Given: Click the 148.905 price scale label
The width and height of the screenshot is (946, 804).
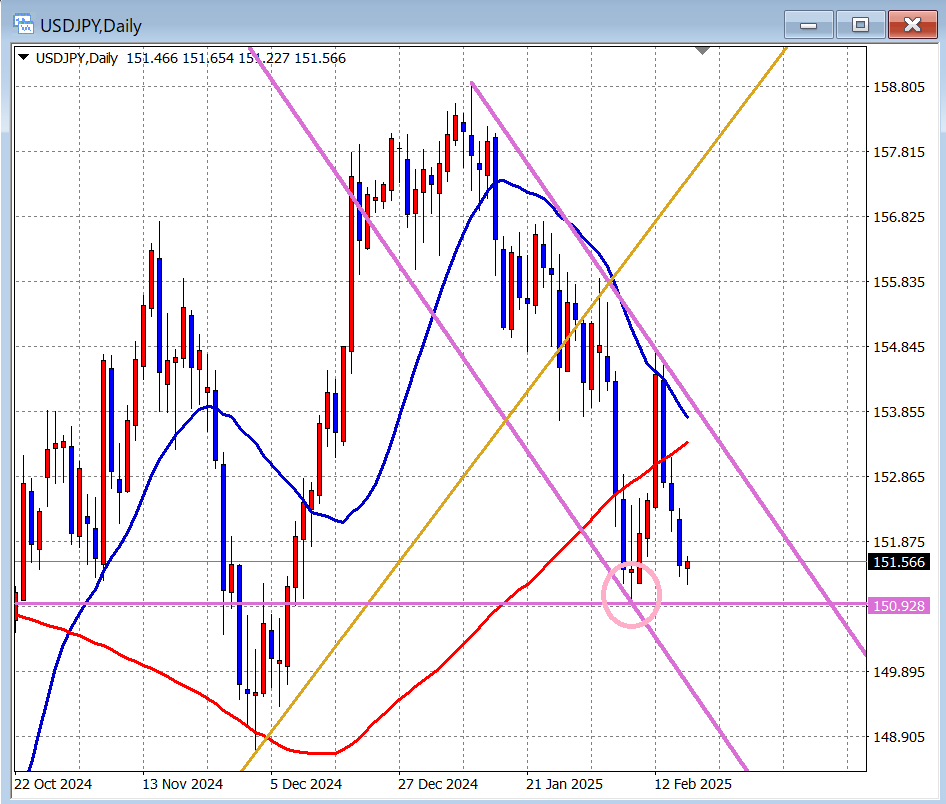Looking at the screenshot, I should point(899,737).
